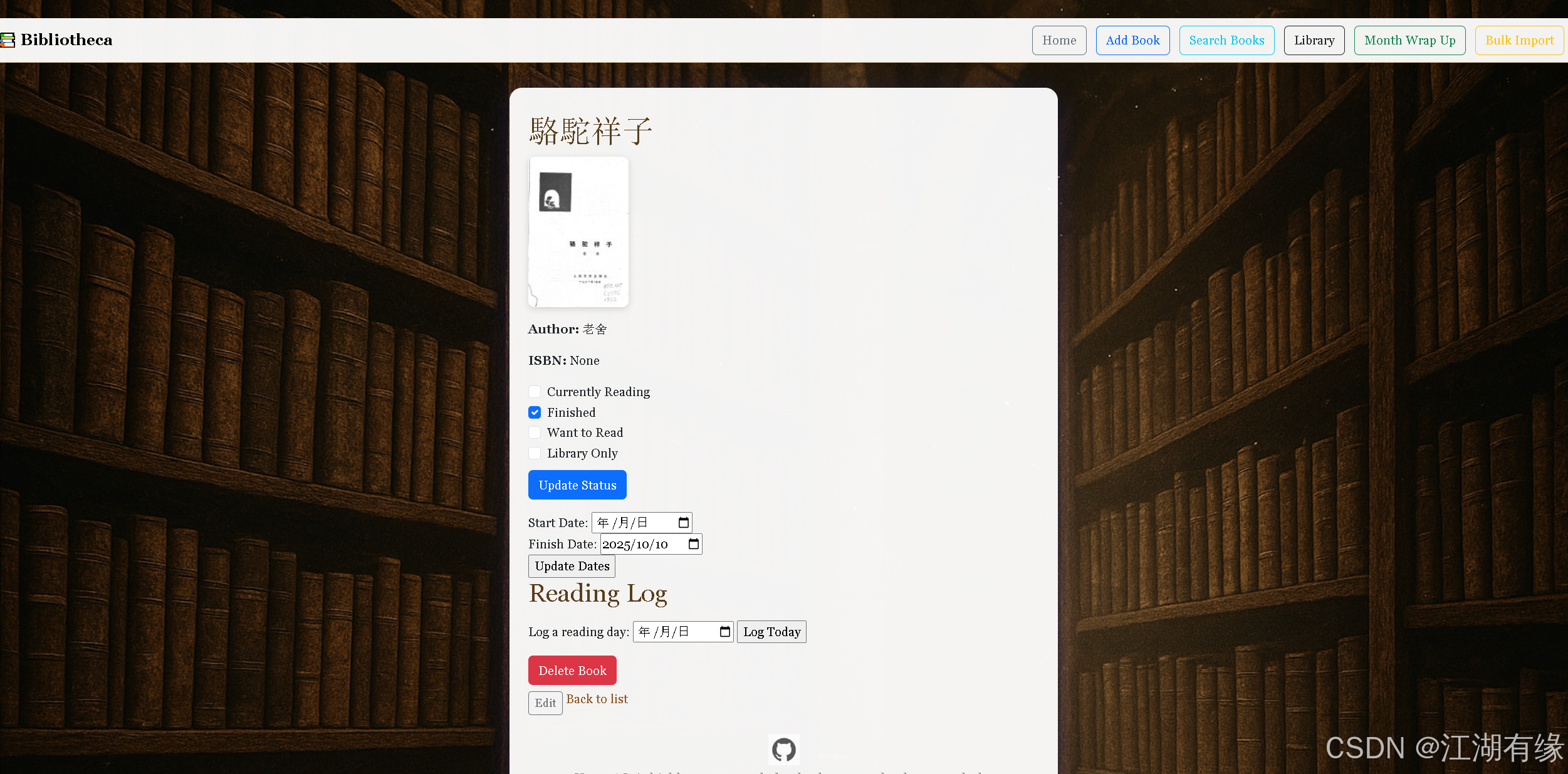Switch to the Library page
1568x774 pixels.
coord(1314,40)
